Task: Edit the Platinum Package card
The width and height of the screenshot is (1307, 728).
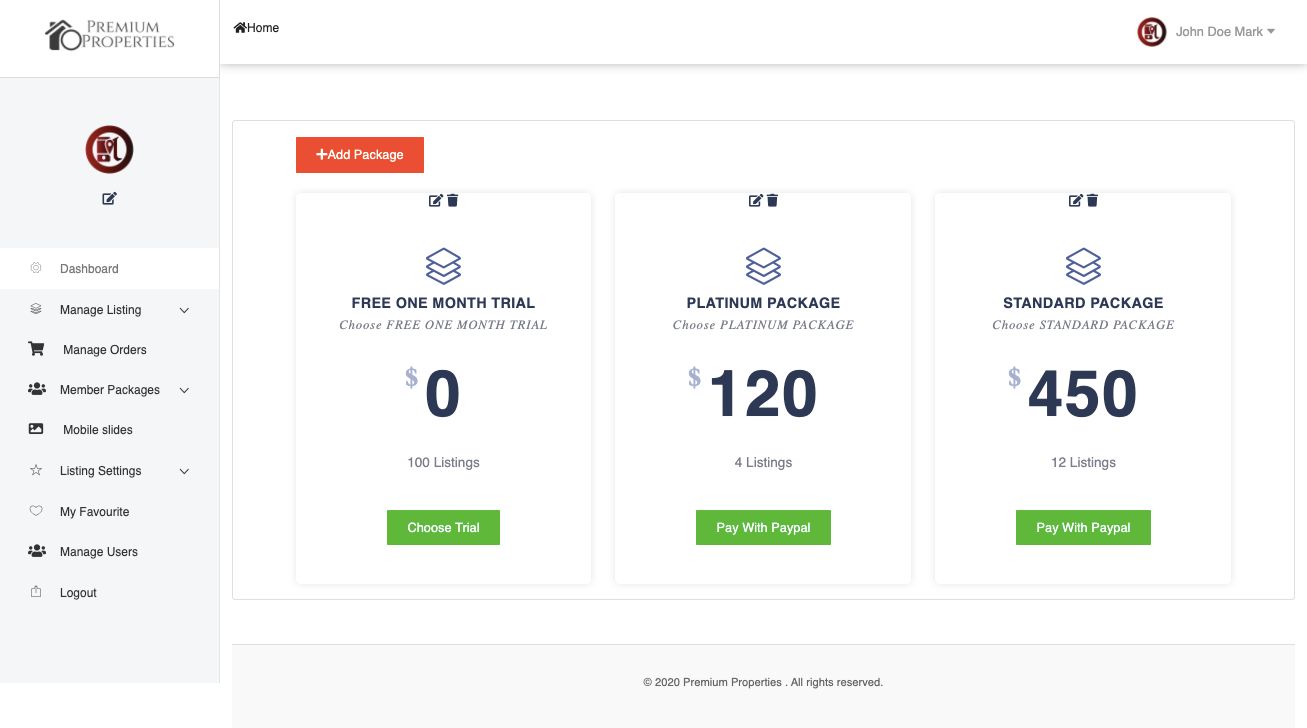Action: [755, 201]
